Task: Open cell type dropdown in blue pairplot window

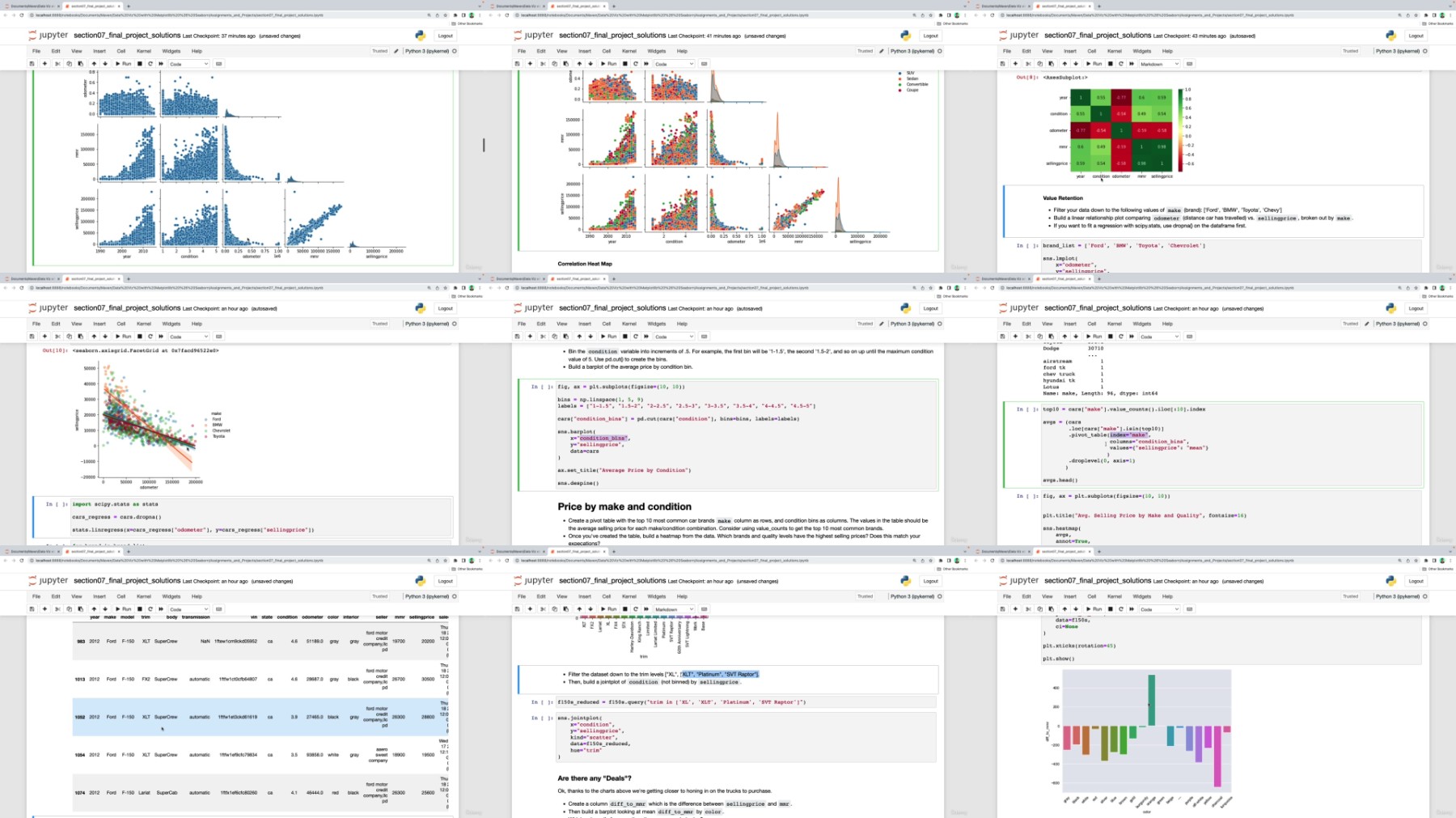Action: coord(188,64)
